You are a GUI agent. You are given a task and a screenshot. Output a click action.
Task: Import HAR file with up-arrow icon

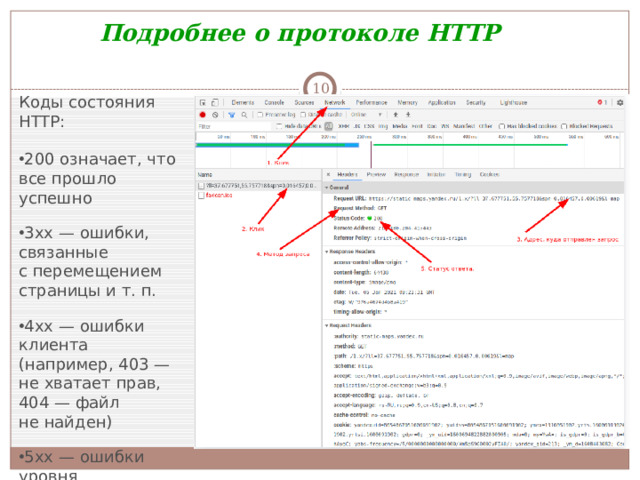point(395,115)
